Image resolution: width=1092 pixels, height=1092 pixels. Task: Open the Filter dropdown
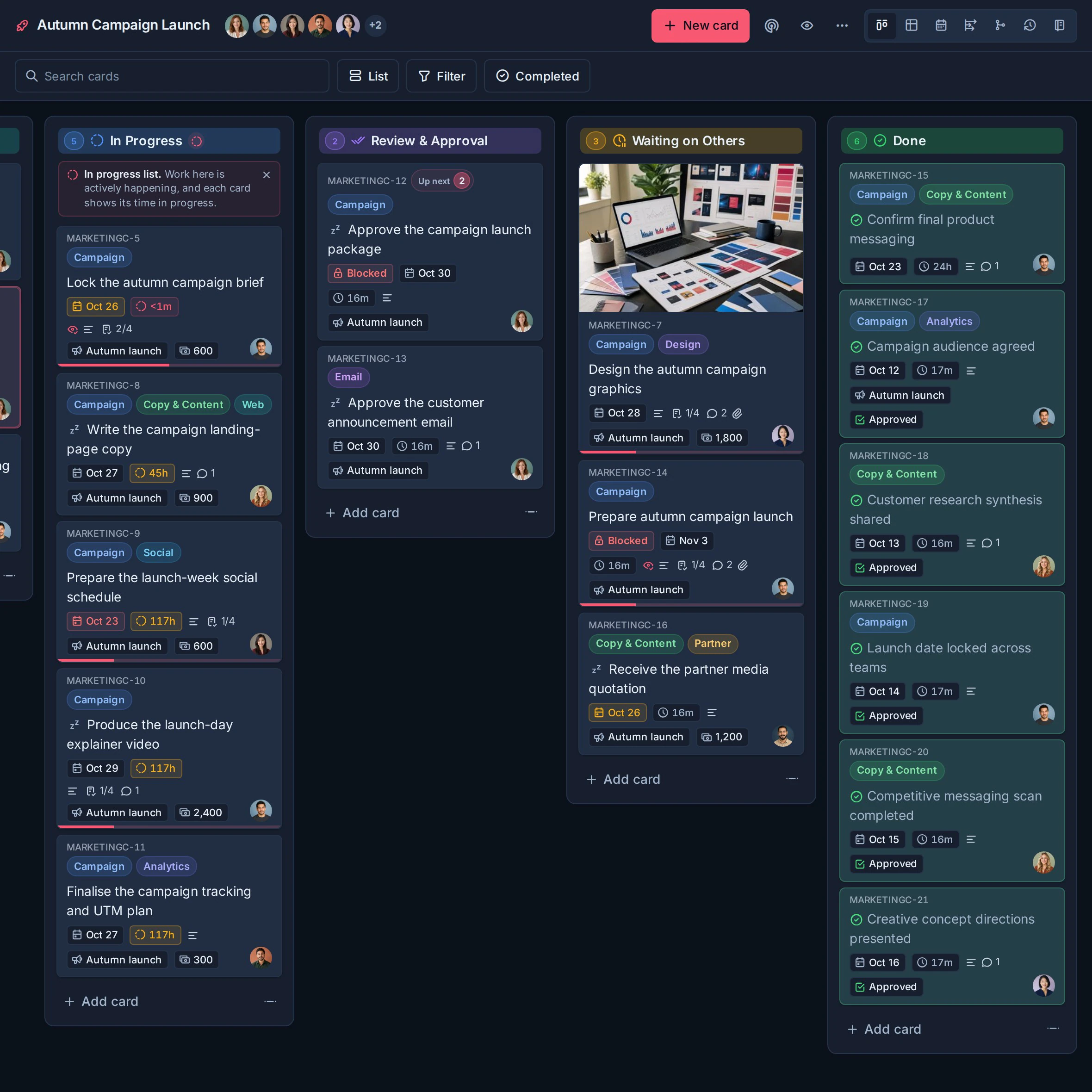441,76
